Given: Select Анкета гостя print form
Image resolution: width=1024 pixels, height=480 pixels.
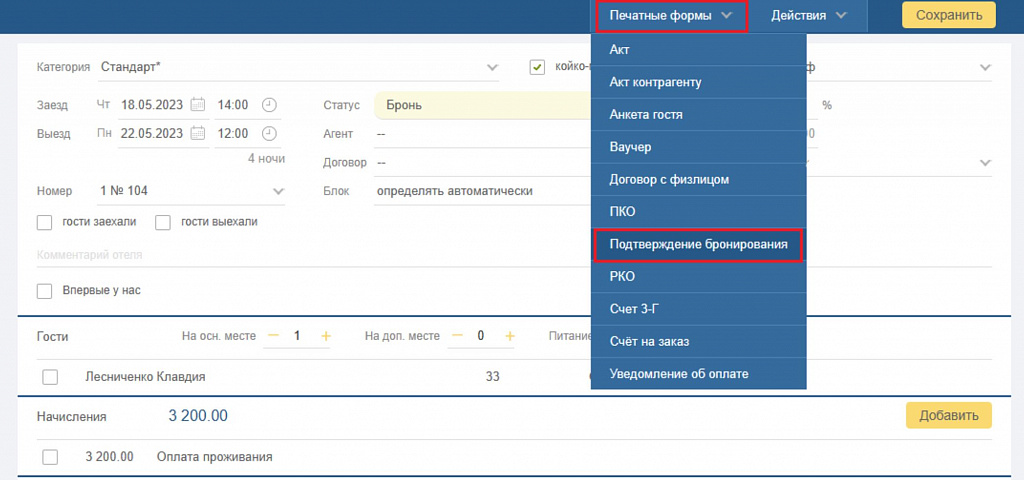Looking at the screenshot, I should tap(699, 115).
